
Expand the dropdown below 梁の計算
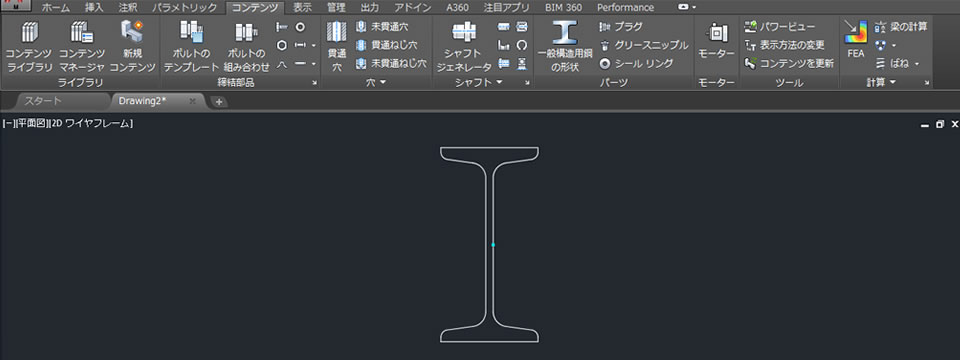[894, 45]
